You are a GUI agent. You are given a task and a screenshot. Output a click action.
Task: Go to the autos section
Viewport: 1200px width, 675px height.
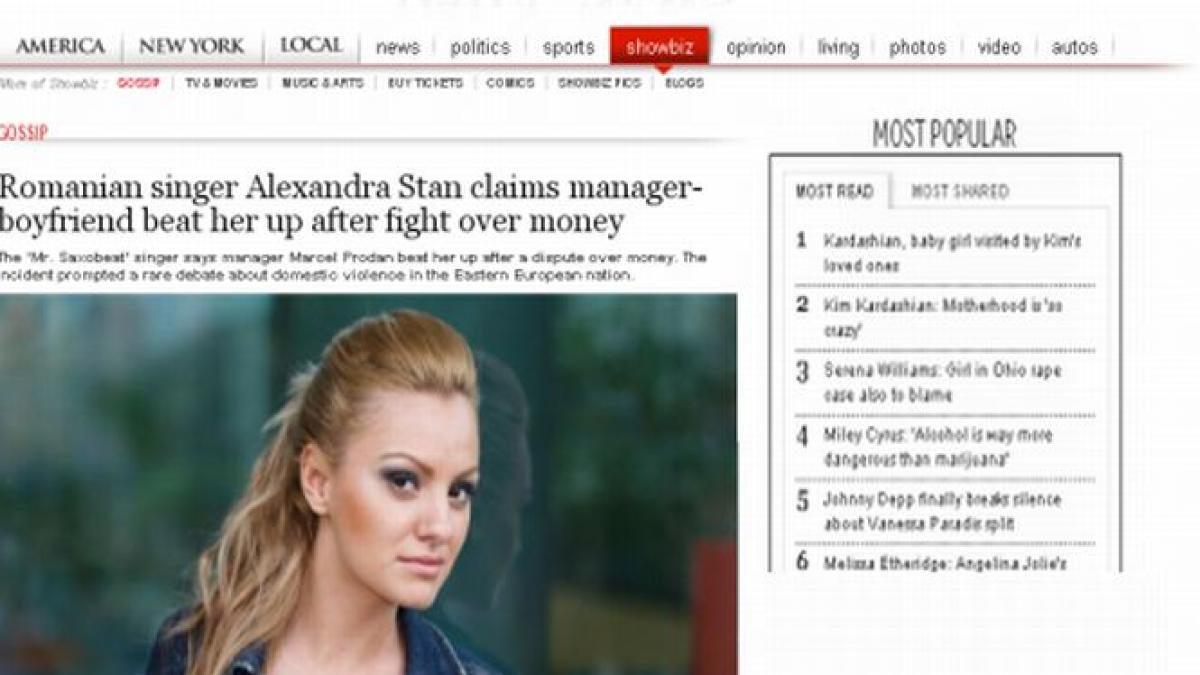click(x=1074, y=47)
